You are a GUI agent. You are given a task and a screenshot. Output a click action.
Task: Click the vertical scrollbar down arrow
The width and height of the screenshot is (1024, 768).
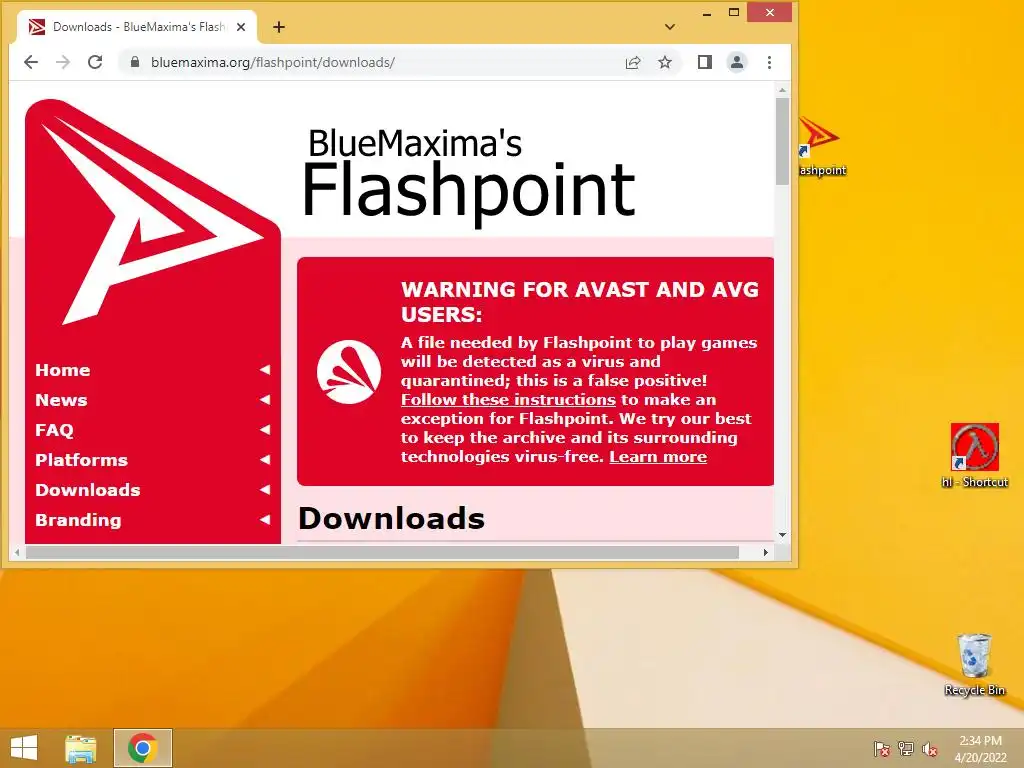tap(782, 535)
